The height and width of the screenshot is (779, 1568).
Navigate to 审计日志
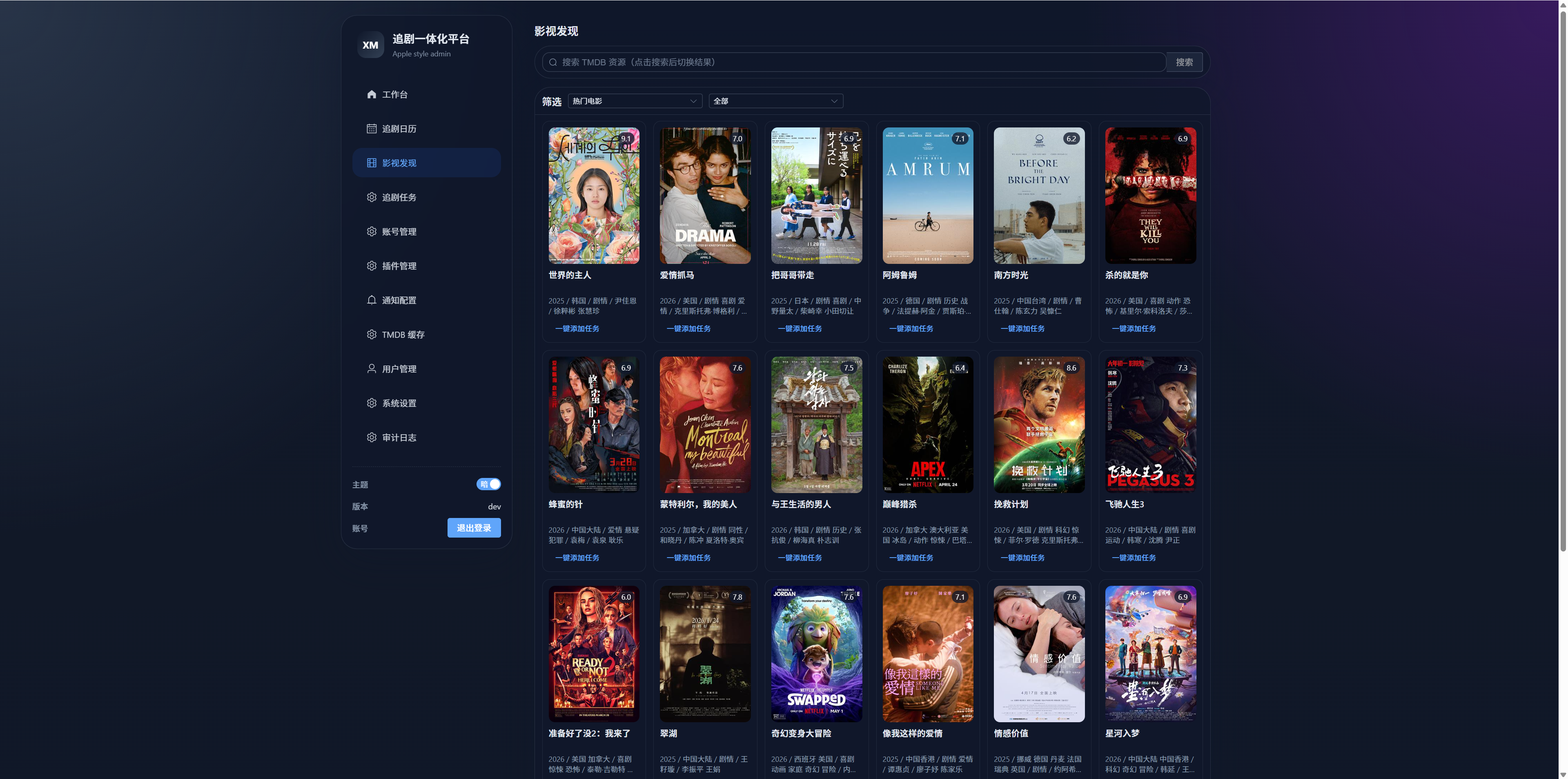(426, 437)
